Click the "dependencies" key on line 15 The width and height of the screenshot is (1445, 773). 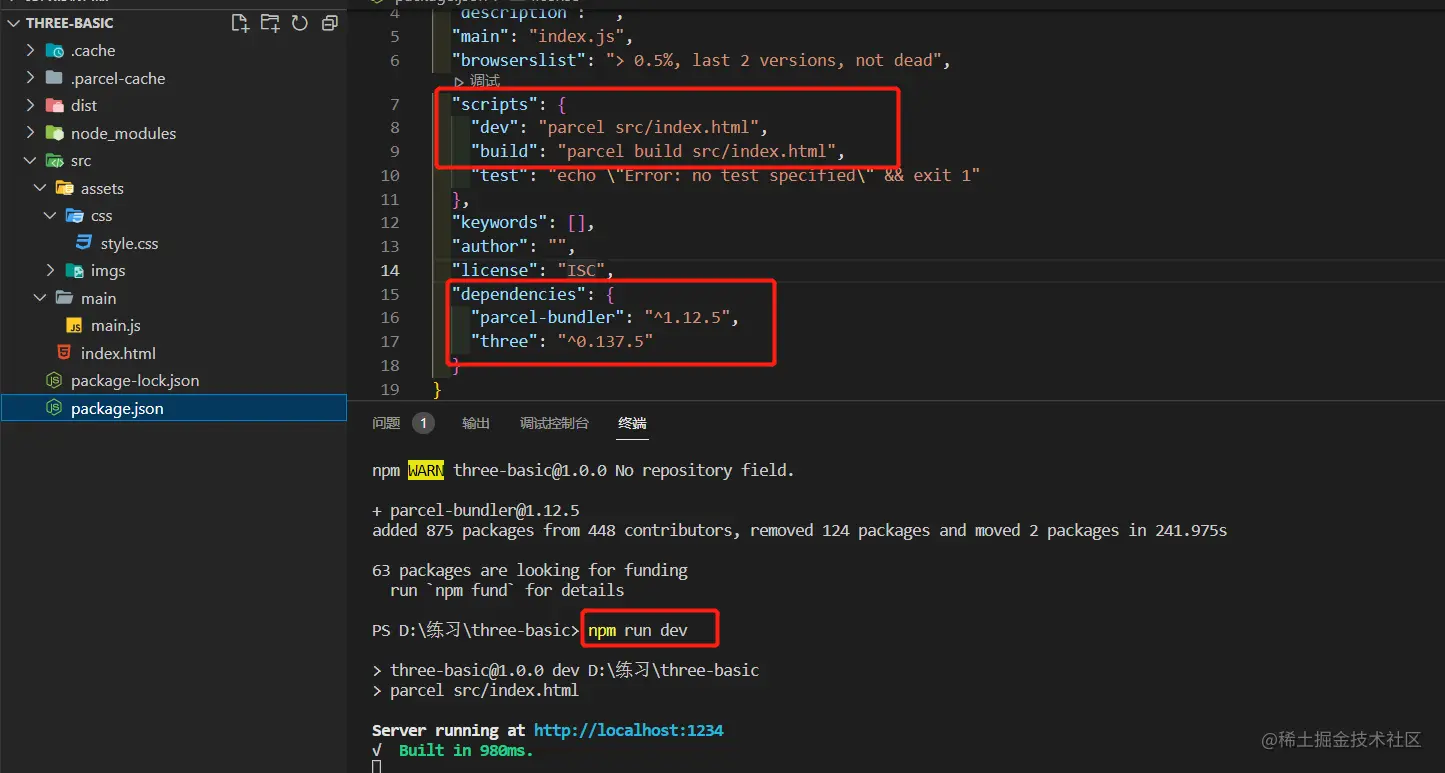(518, 294)
